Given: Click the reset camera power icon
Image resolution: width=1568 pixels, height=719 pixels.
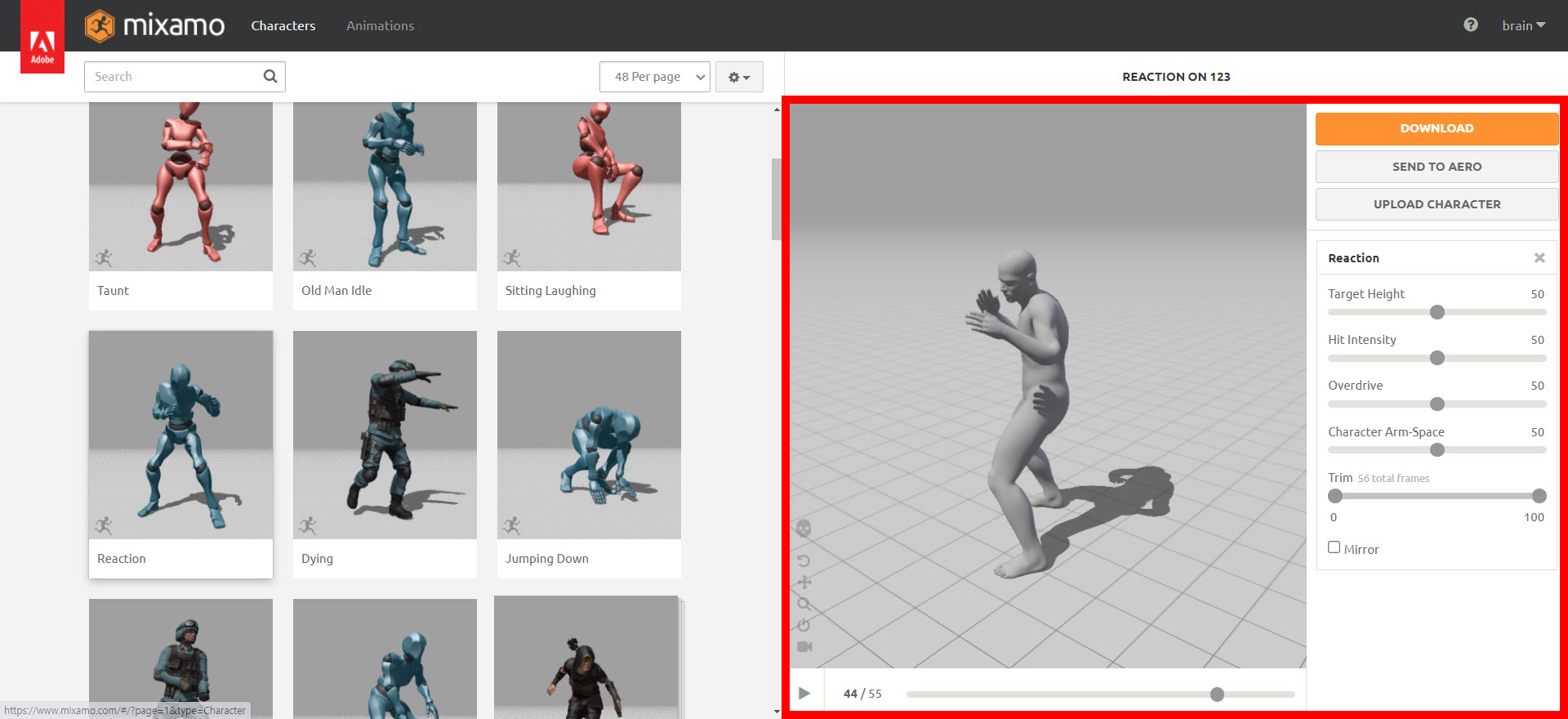Looking at the screenshot, I should coord(804,625).
